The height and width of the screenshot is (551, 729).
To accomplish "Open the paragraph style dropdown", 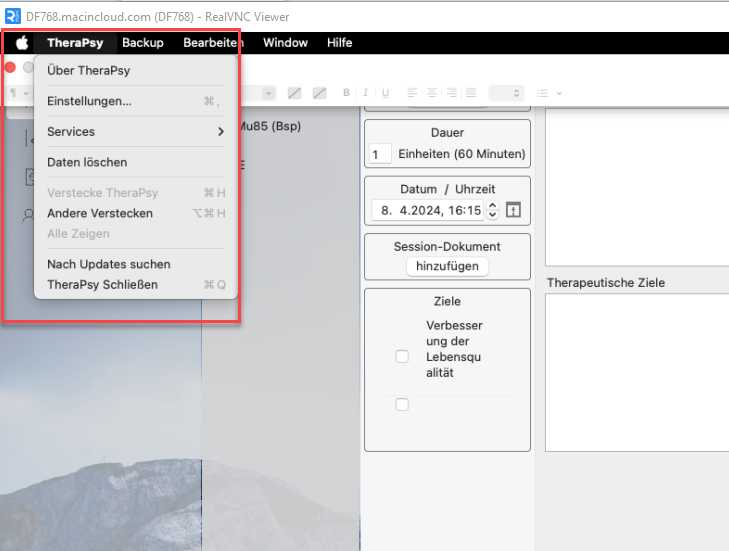I will click(x=20, y=93).
